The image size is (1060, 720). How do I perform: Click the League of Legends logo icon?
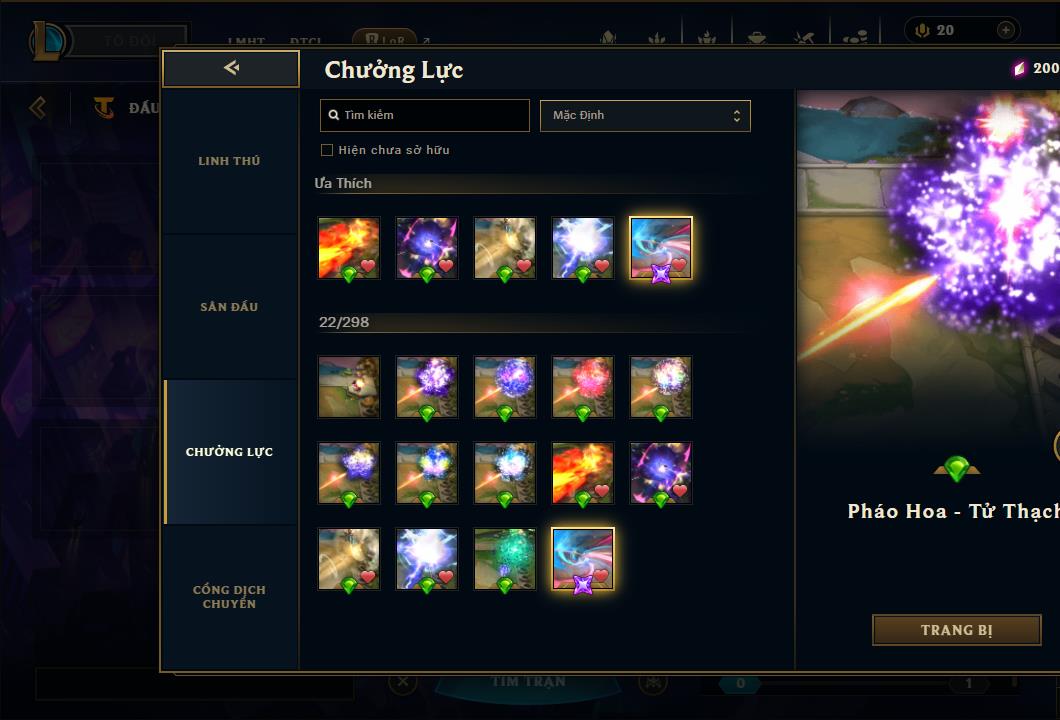47,41
